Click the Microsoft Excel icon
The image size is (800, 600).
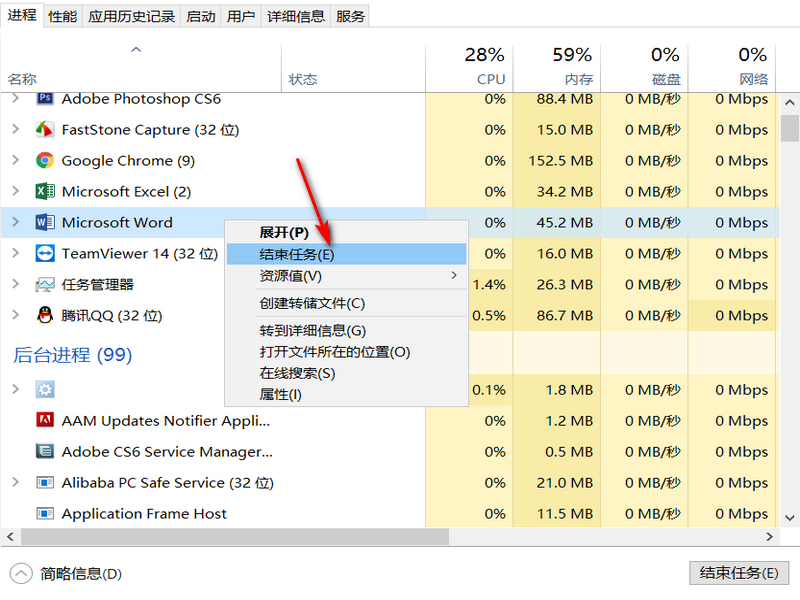pyautogui.click(x=44, y=192)
